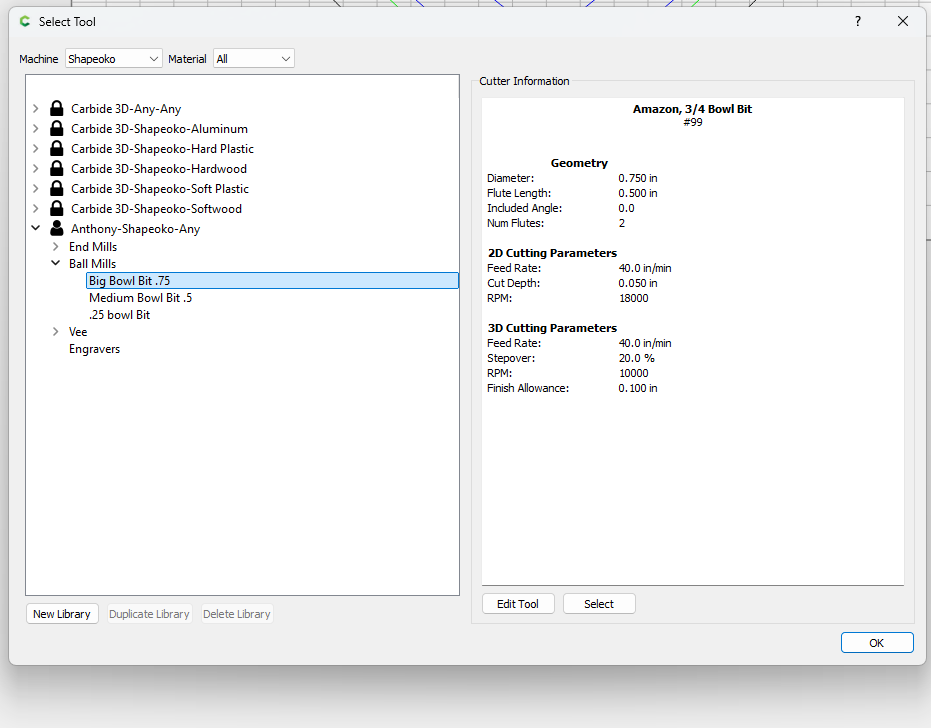This screenshot has width=931, height=728.
Task: Click the Edit Tool button
Action: click(518, 604)
